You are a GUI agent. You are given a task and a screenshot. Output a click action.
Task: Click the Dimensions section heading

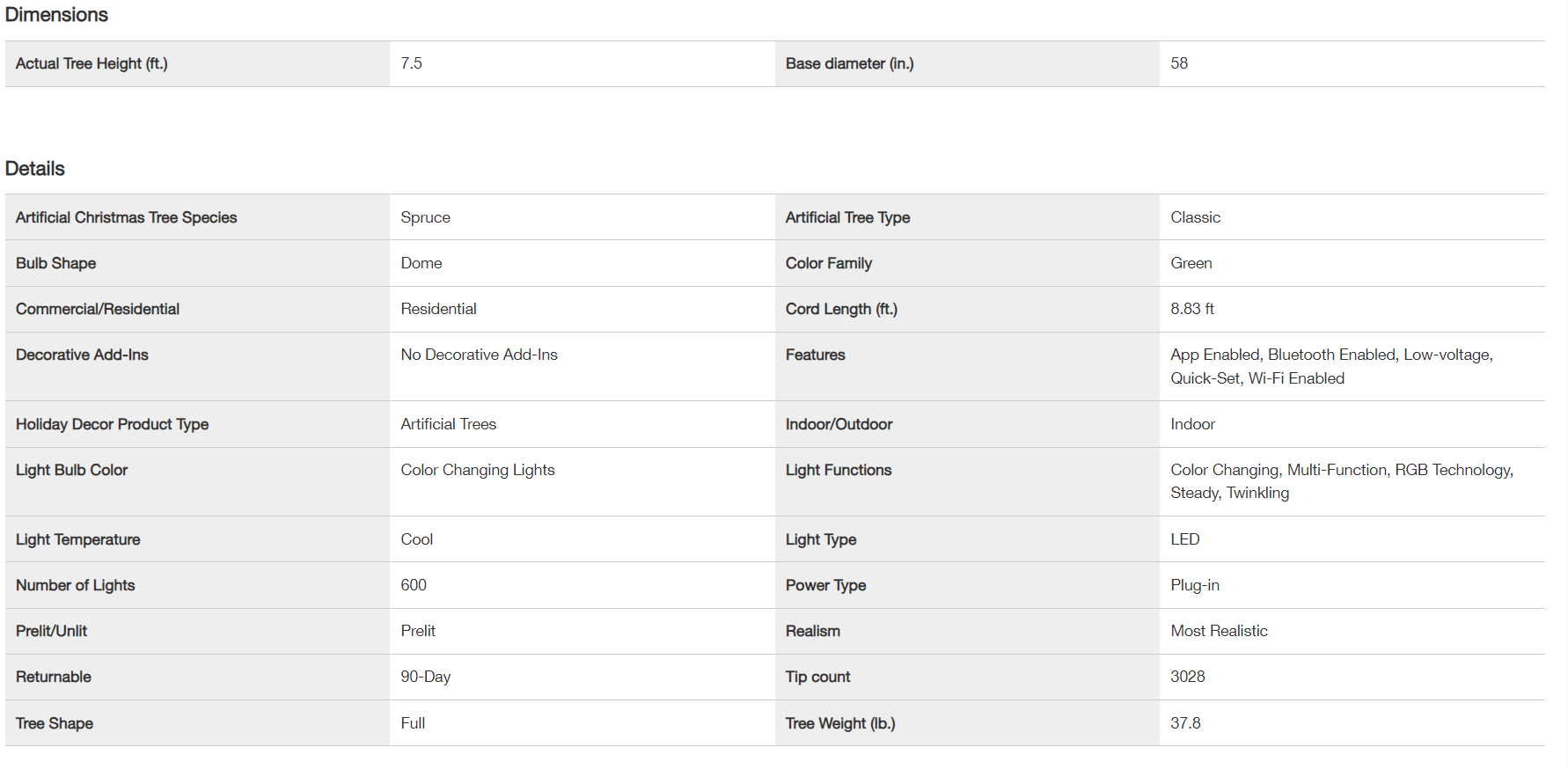click(x=56, y=15)
